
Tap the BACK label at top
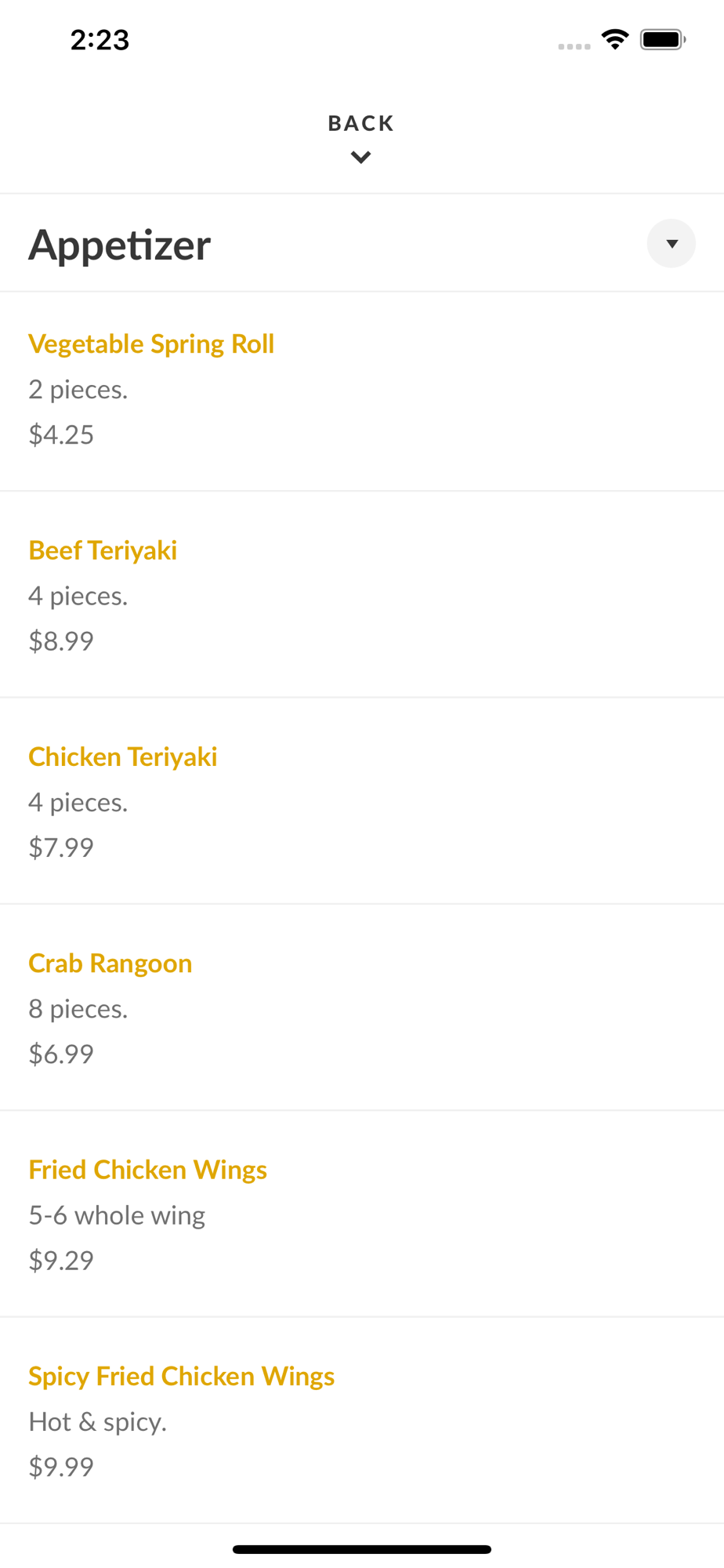click(x=360, y=123)
